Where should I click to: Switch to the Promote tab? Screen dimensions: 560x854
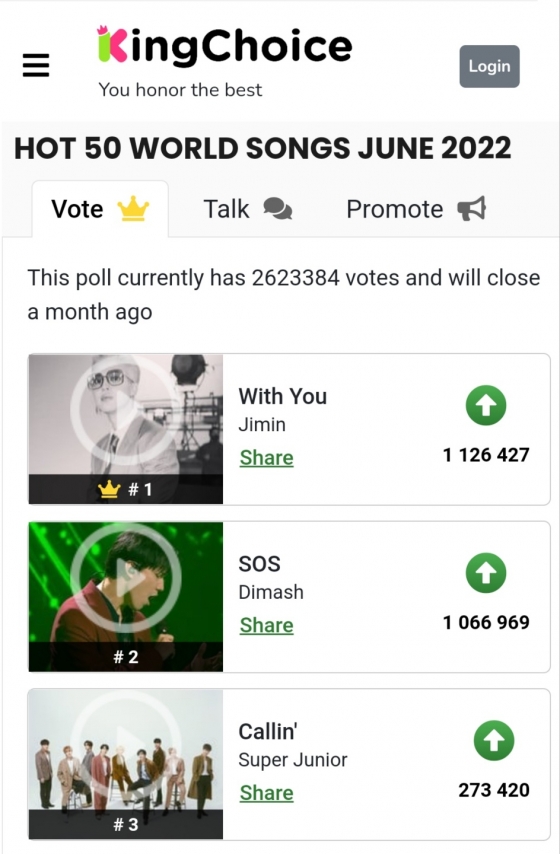(416, 209)
